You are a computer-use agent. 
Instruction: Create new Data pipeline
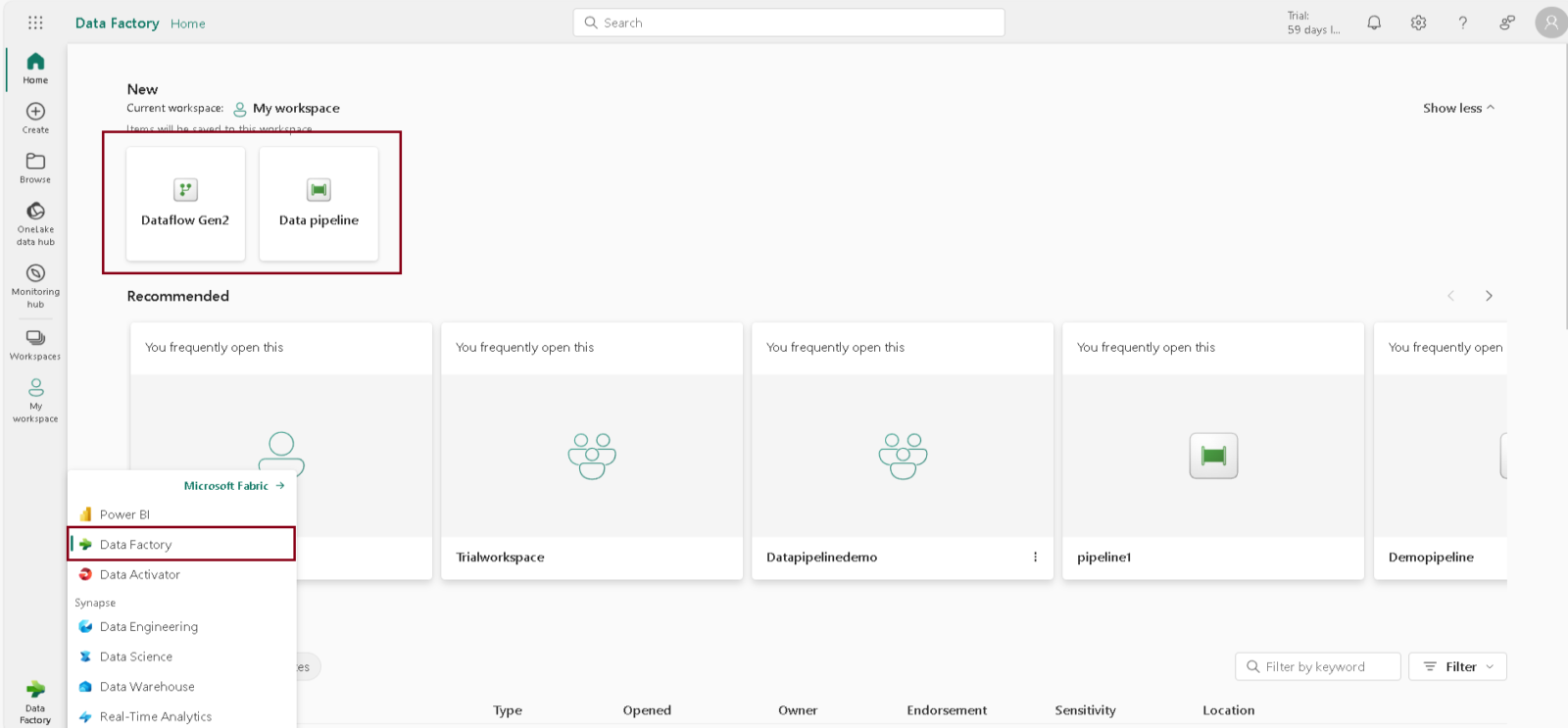[x=318, y=204]
